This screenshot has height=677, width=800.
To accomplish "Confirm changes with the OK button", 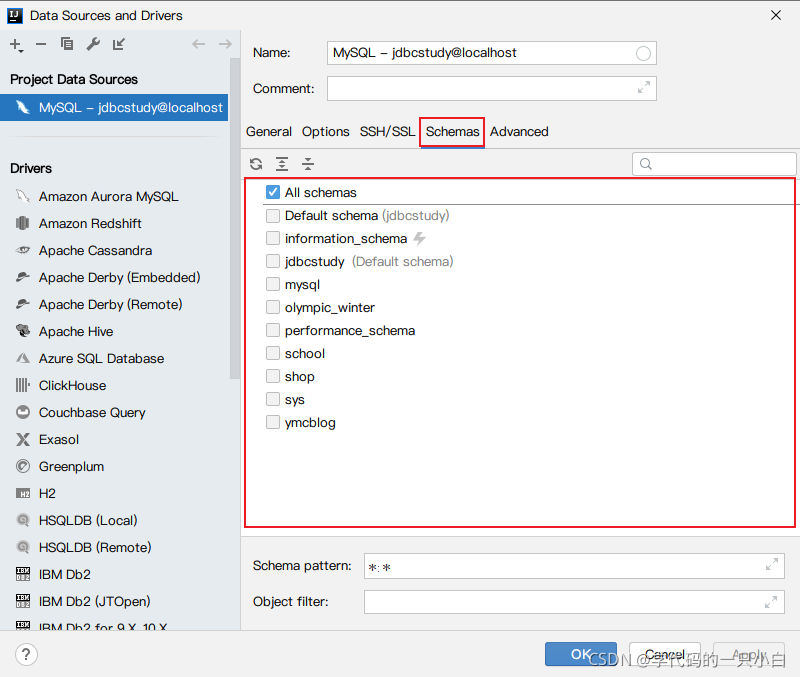I will coord(581,654).
